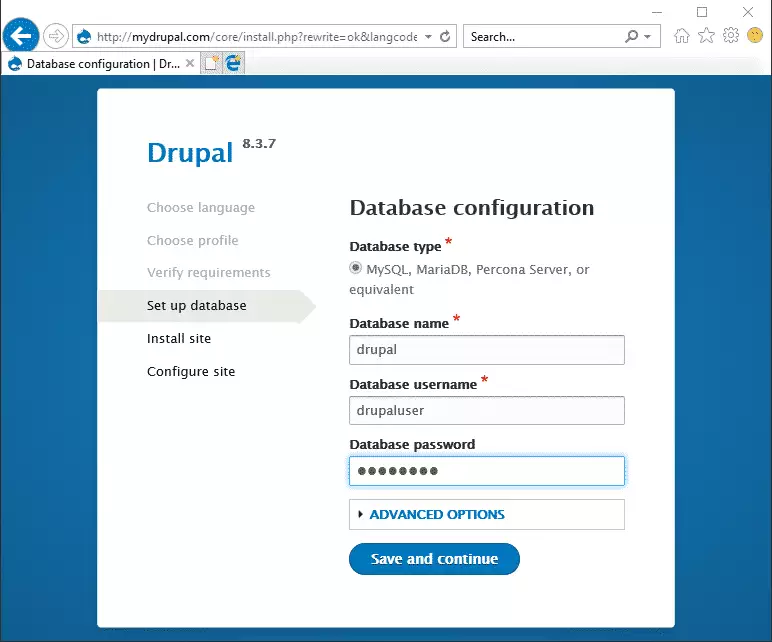
Task: Expand the ADVANCED OPTIONS section
Action: coord(437,514)
